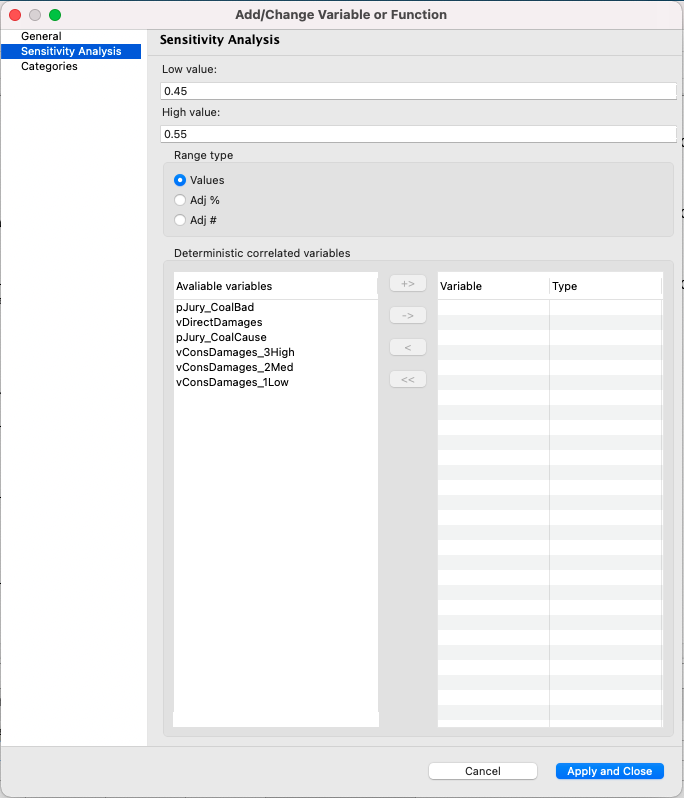The height and width of the screenshot is (798, 684).
Task: Select pJury_CoalBad in available variables
Action: (214, 308)
